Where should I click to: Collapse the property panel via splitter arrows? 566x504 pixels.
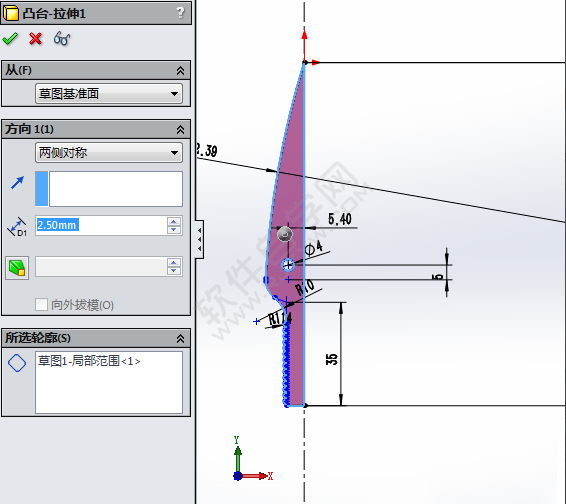[x=199, y=239]
